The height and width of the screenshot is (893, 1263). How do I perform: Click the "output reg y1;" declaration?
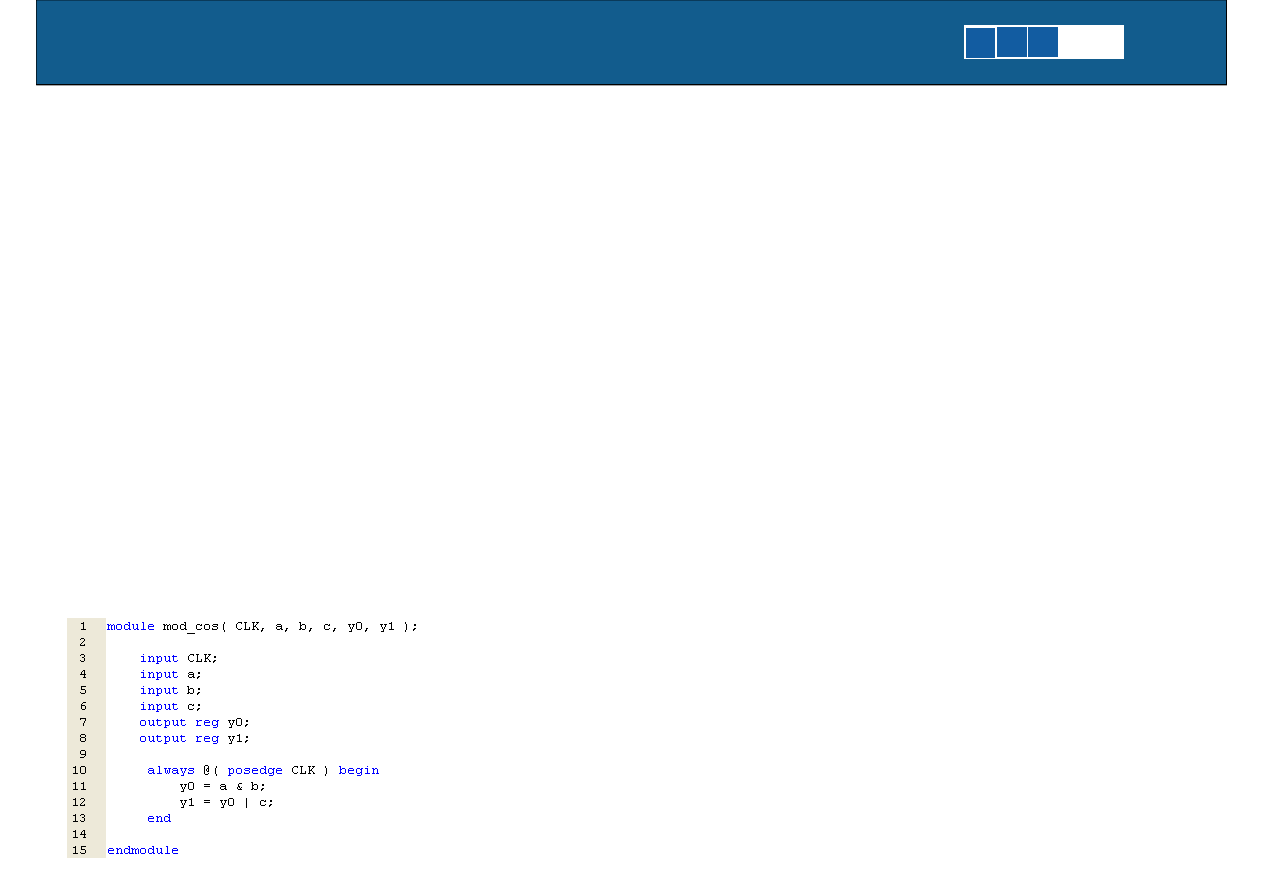click(194, 739)
